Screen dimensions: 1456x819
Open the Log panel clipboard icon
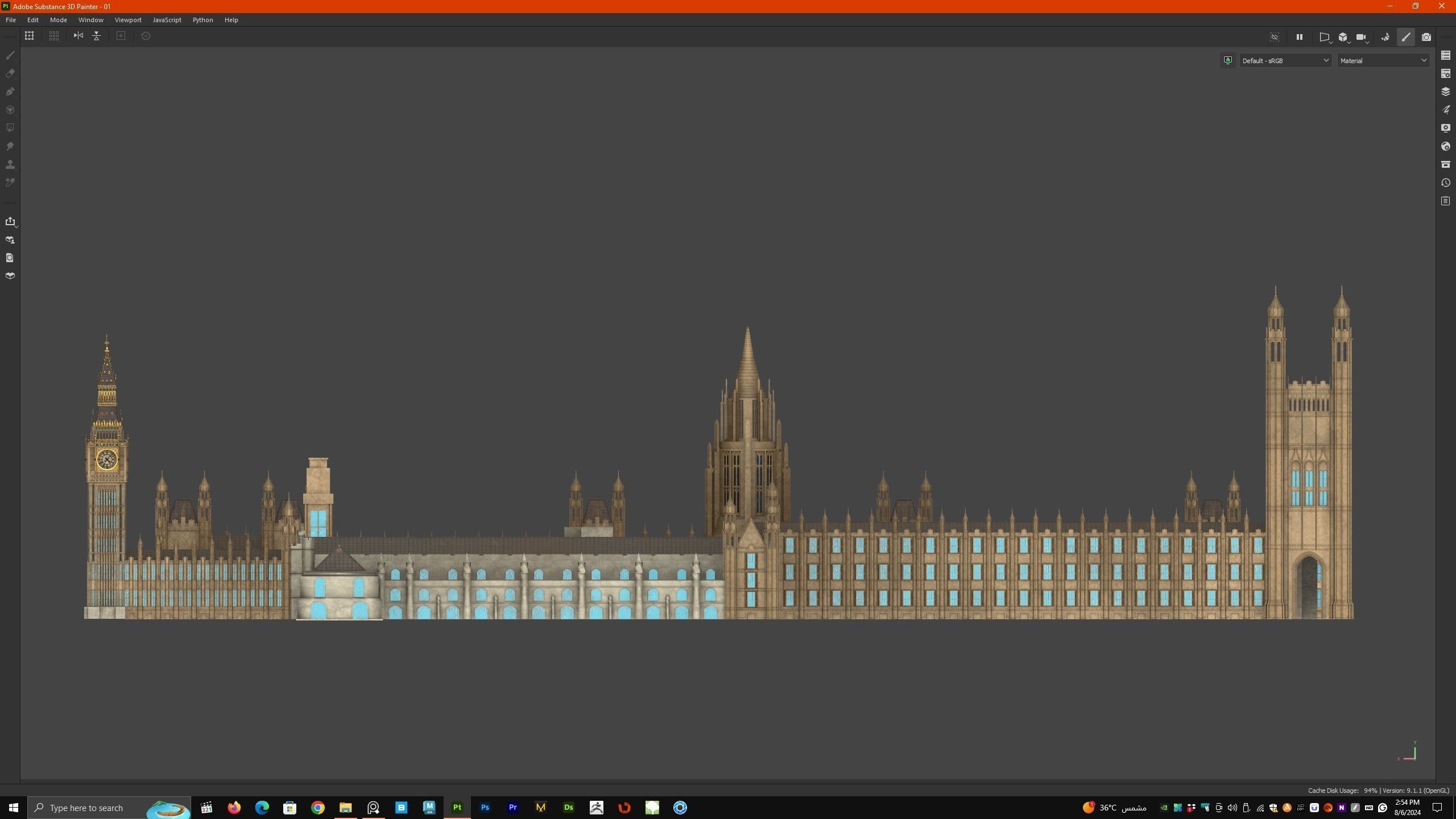point(1445,201)
